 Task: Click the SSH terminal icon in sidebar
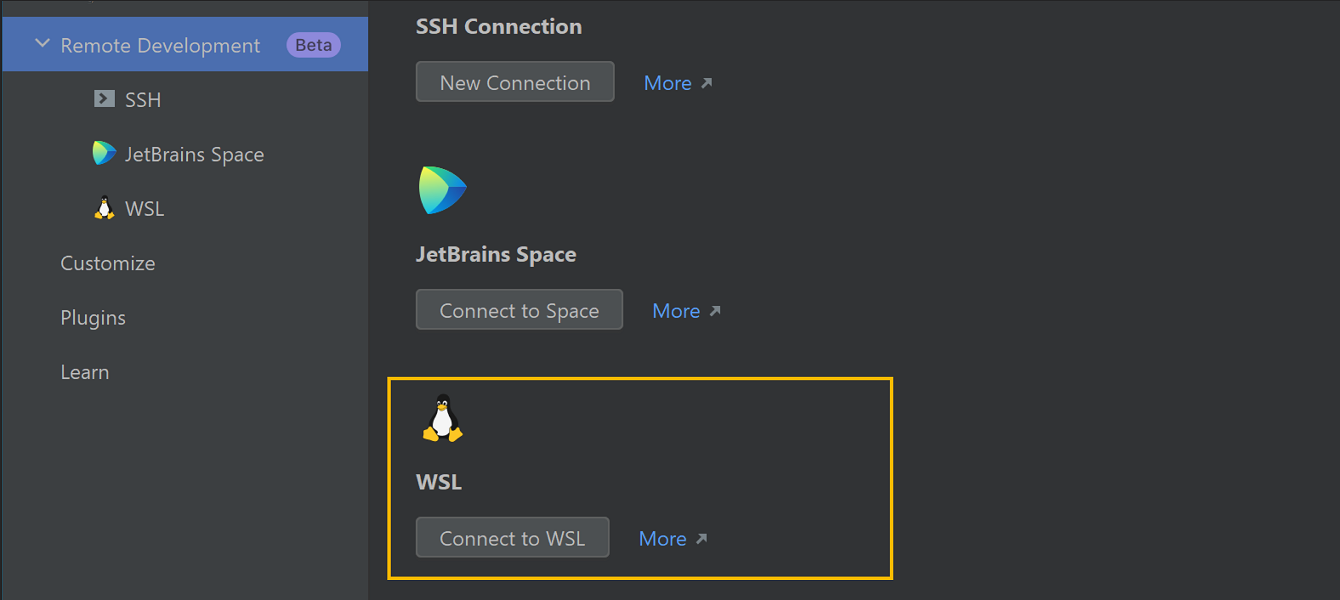pos(104,99)
